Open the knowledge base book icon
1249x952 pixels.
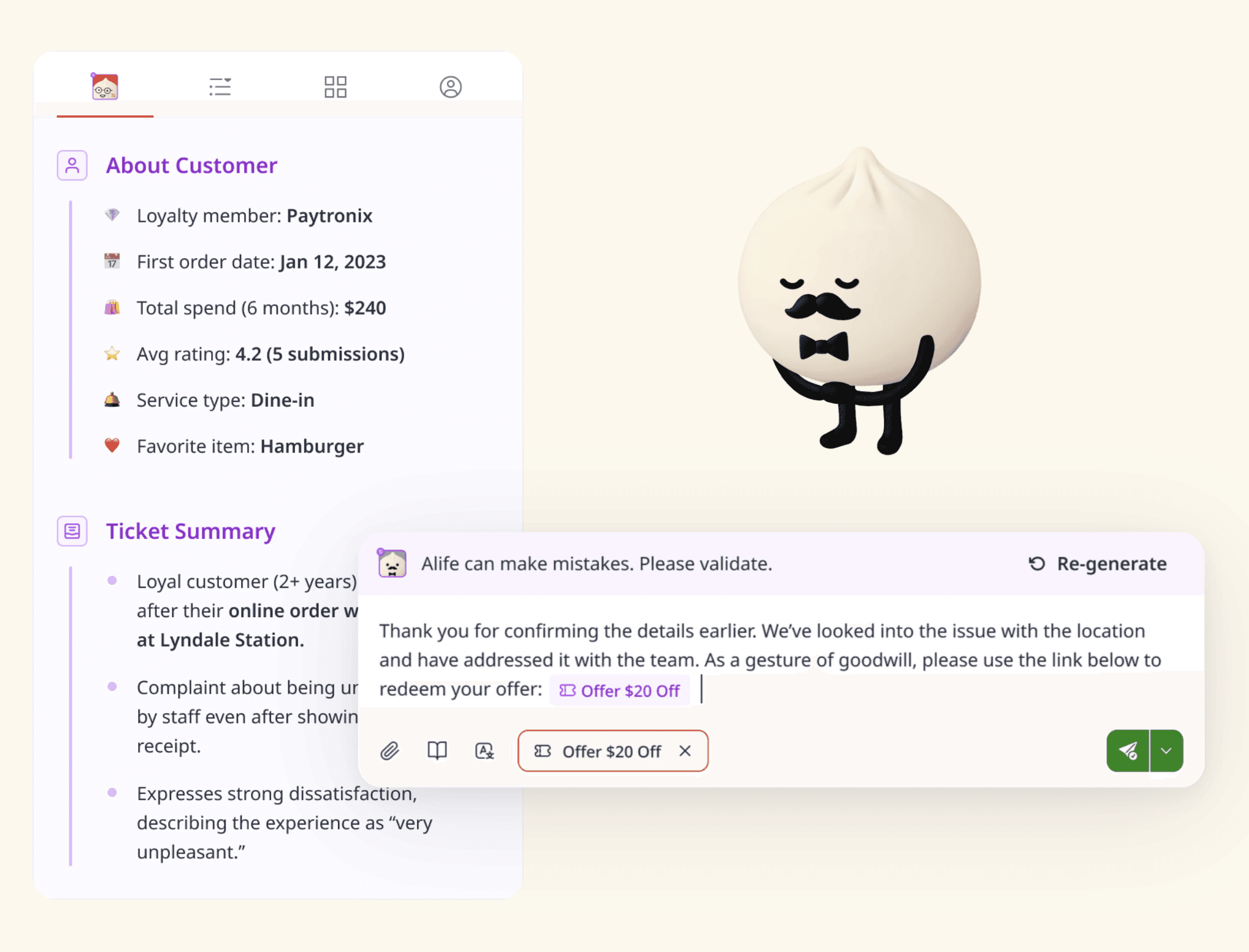(437, 751)
